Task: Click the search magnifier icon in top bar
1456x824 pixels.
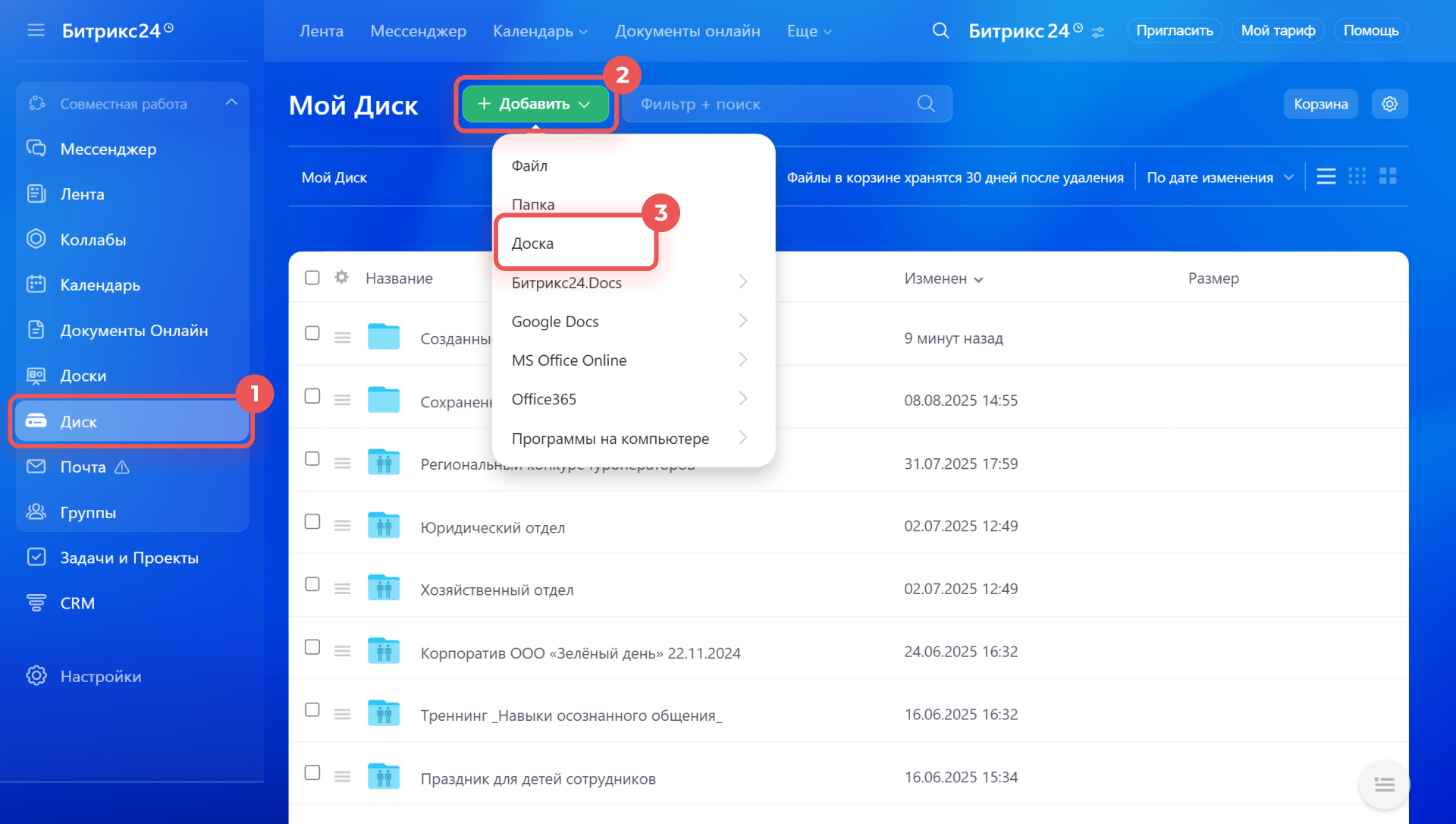Action: click(x=940, y=30)
